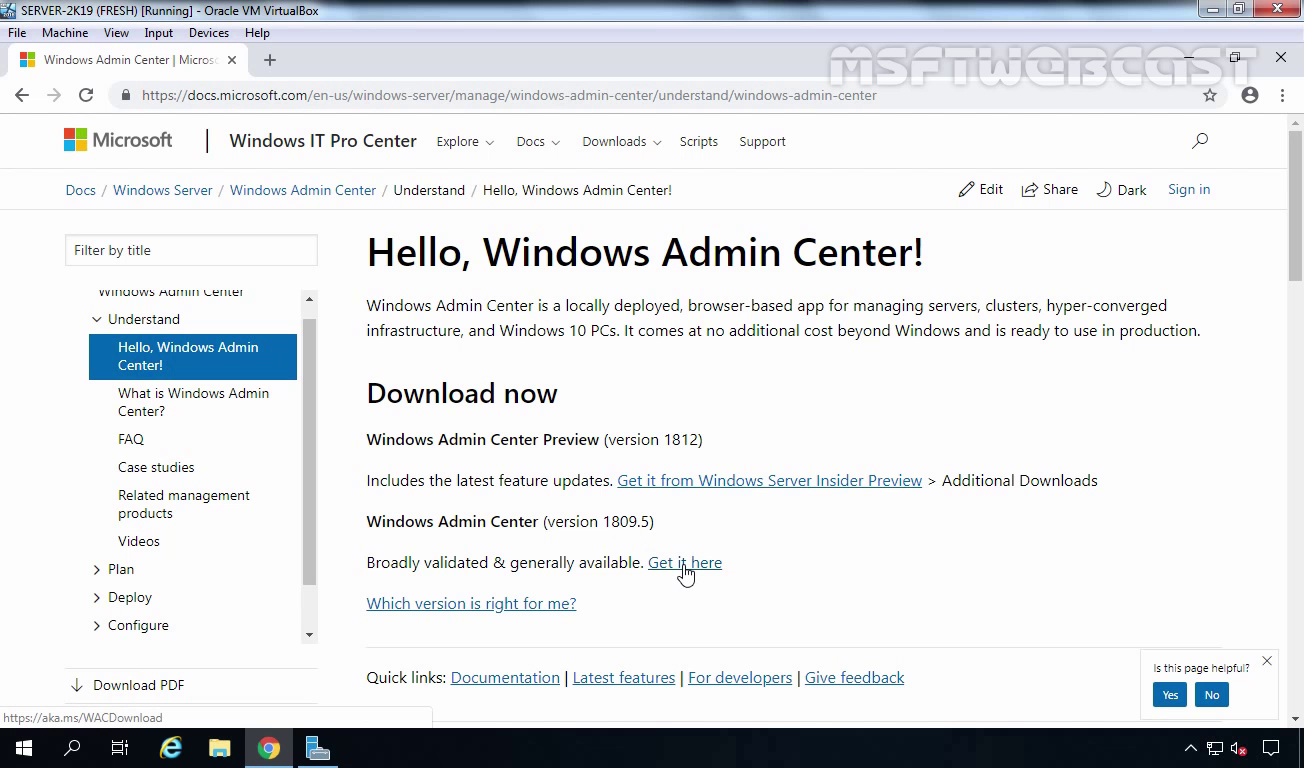Screen dimensions: 1304x768
Task: Go to the Windows Server breadcrumb
Action: point(163,190)
